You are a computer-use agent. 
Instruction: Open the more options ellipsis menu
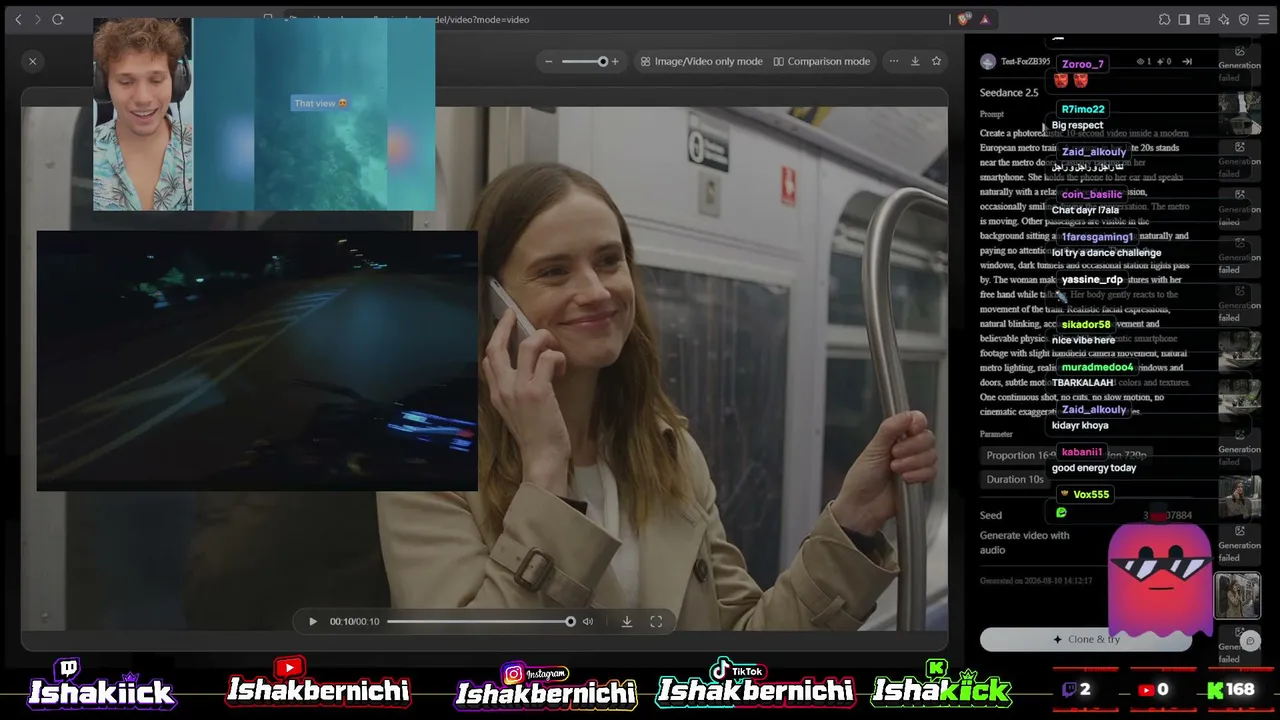pos(893,61)
